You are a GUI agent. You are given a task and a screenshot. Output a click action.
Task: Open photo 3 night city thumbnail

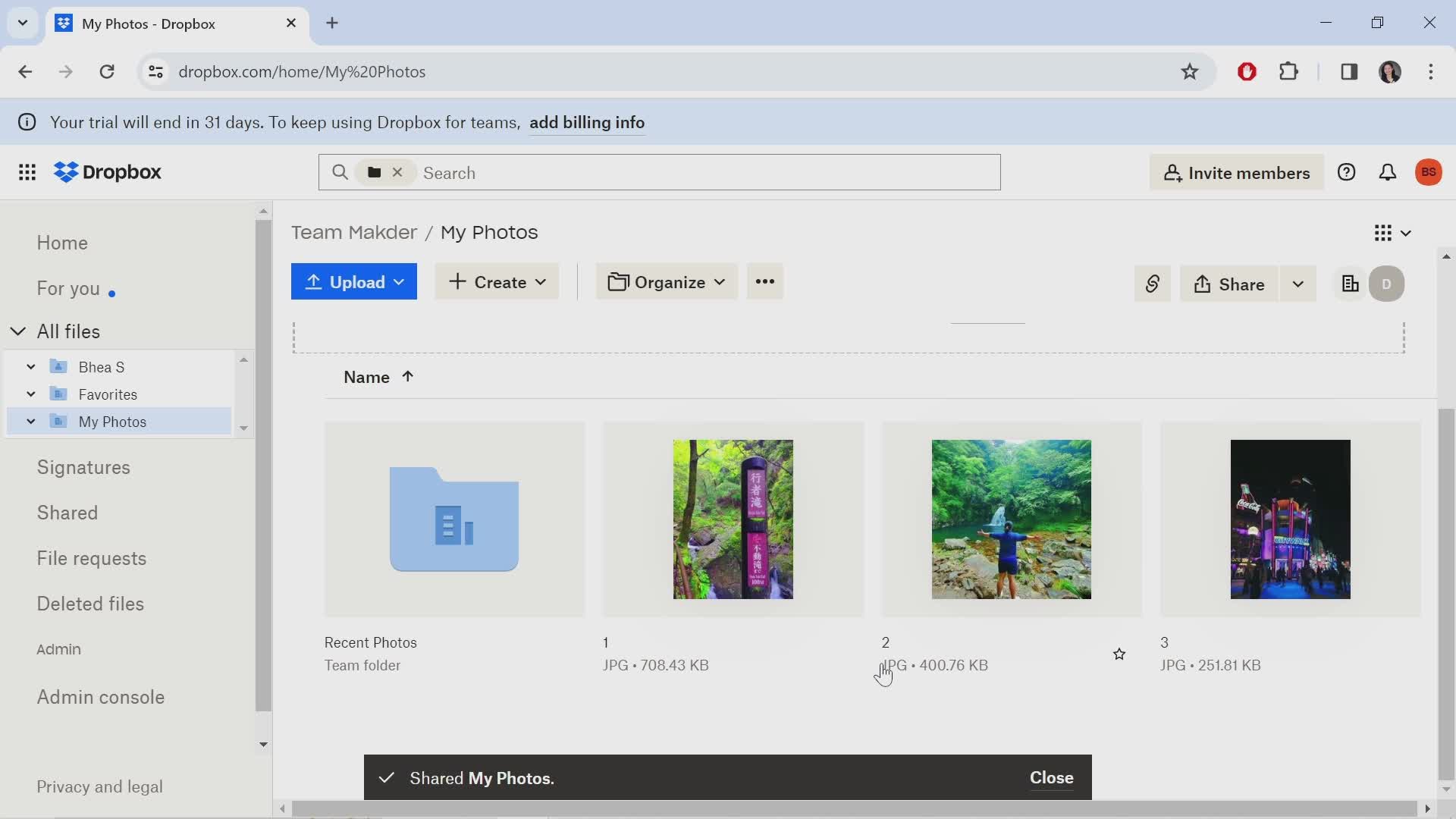click(x=1290, y=519)
